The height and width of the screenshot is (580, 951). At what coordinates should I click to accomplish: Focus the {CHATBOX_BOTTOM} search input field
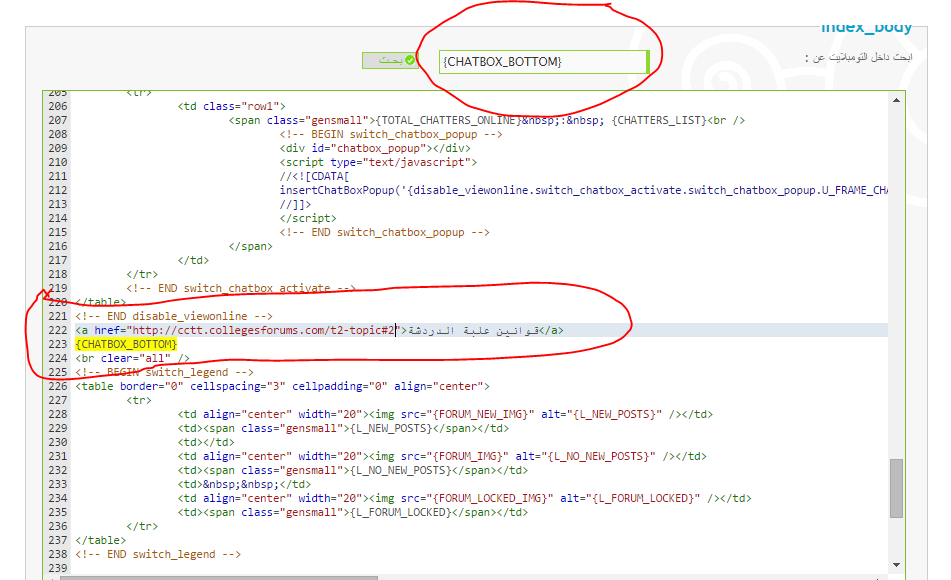click(x=544, y=62)
